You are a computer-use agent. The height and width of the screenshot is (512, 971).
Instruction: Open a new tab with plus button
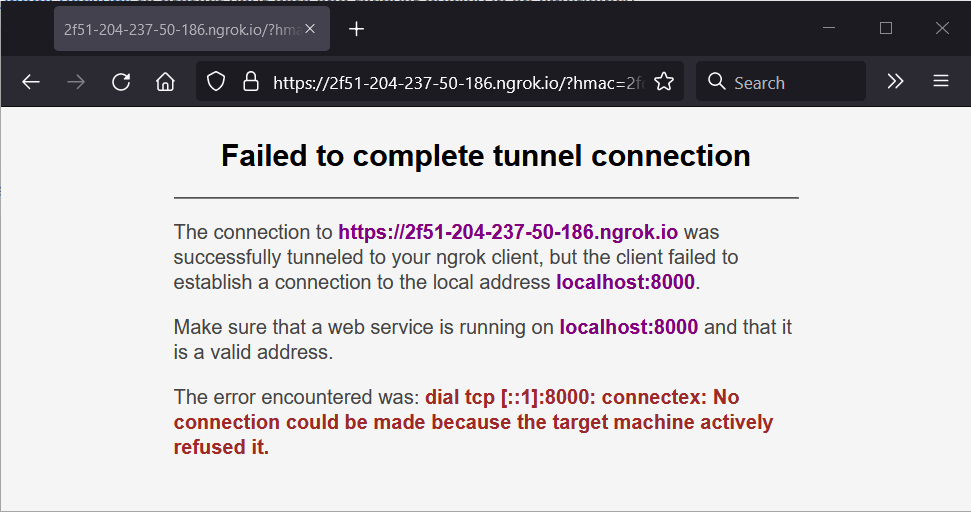[357, 29]
